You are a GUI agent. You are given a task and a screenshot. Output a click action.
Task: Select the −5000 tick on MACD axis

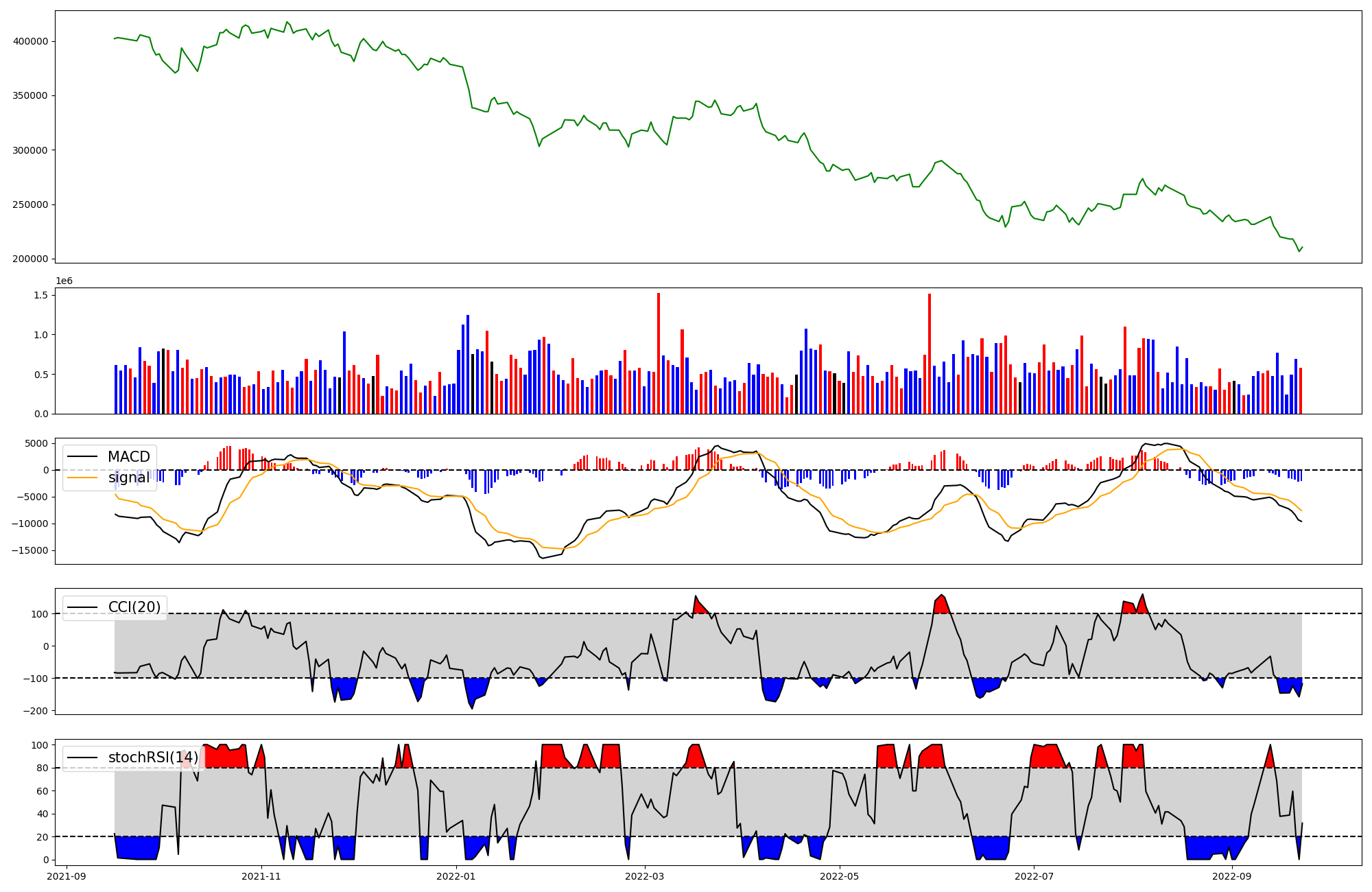click(33, 497)
